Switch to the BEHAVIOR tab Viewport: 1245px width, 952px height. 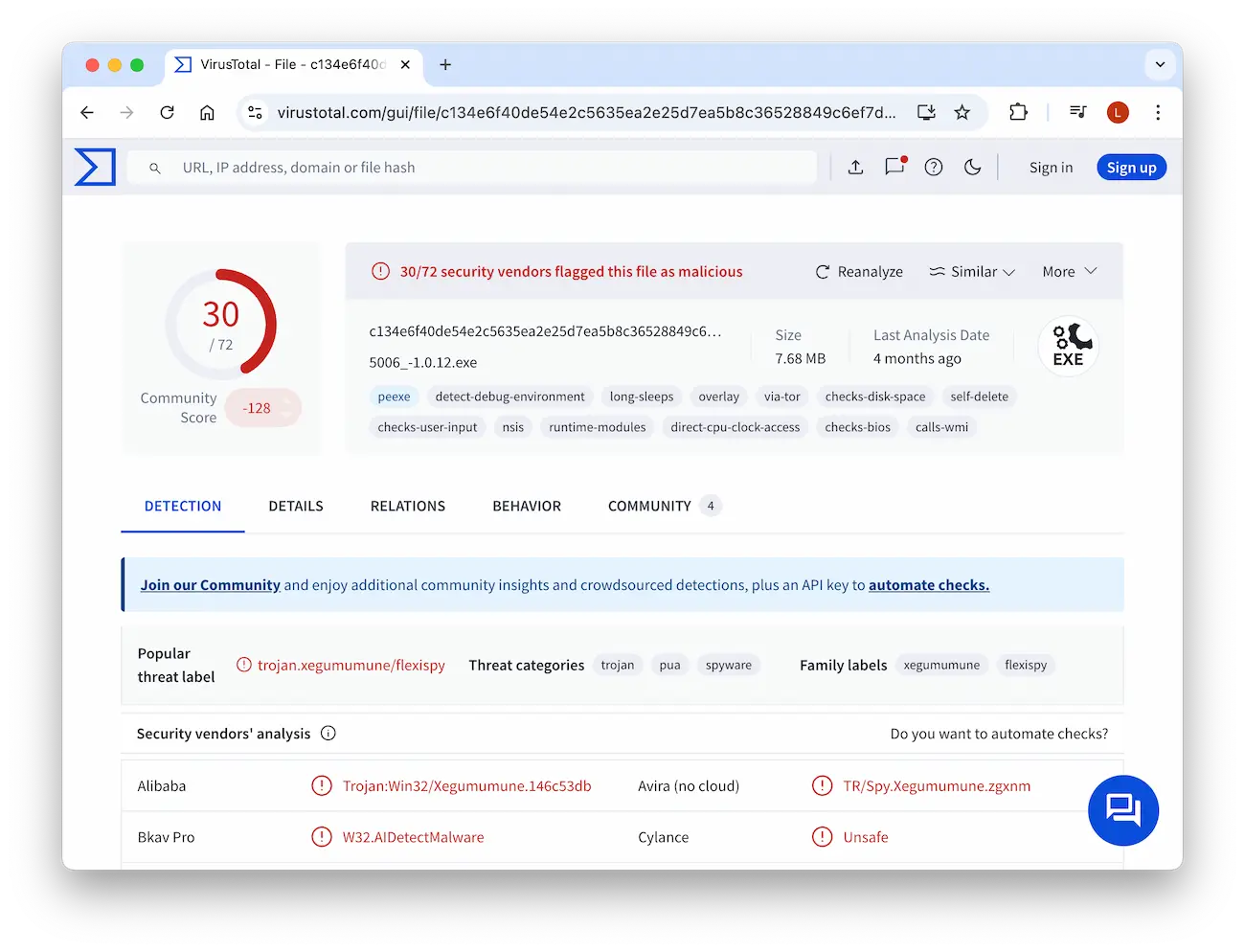pyautogui.click(x=527, y=506)
